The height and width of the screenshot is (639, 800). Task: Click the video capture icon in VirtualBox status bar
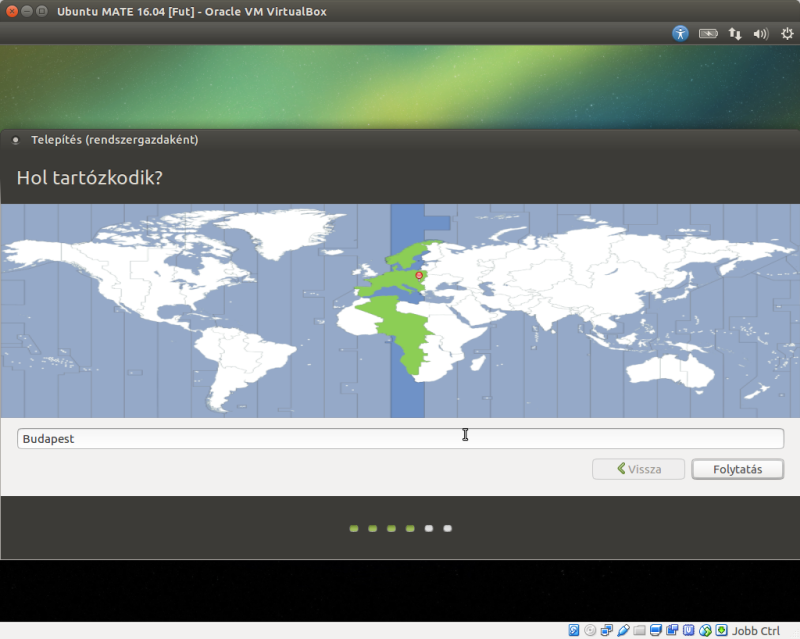[672, 630]
